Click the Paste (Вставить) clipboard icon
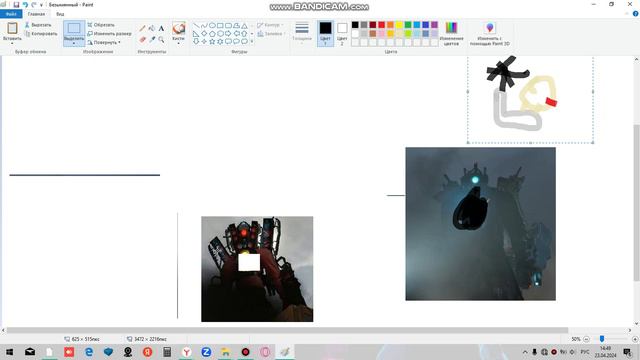 click(x=12, y=28)
